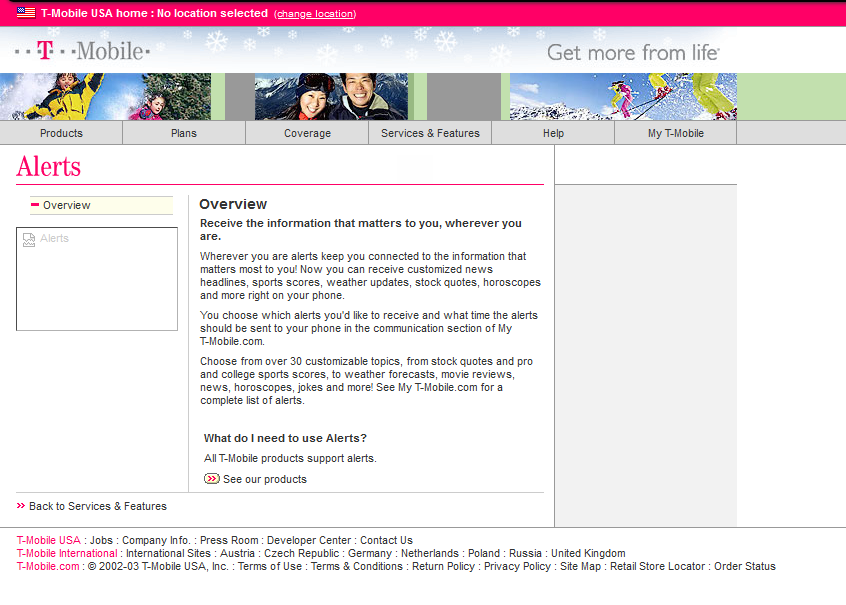
Task: Click the What do I need to use Alerts? heading
Action: tap(285, 438)
